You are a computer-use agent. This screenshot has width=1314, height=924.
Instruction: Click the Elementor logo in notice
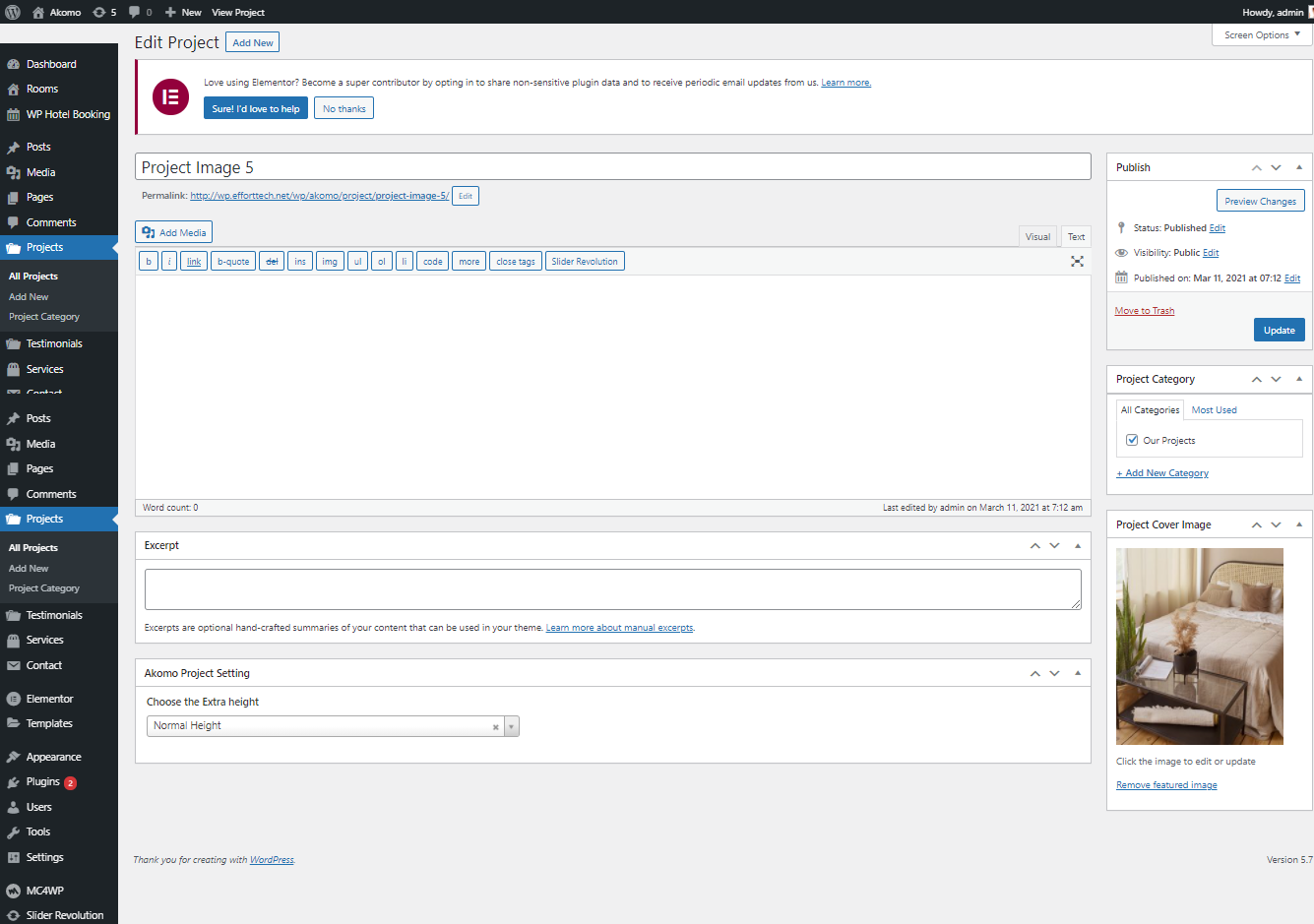tap(170, 96)
